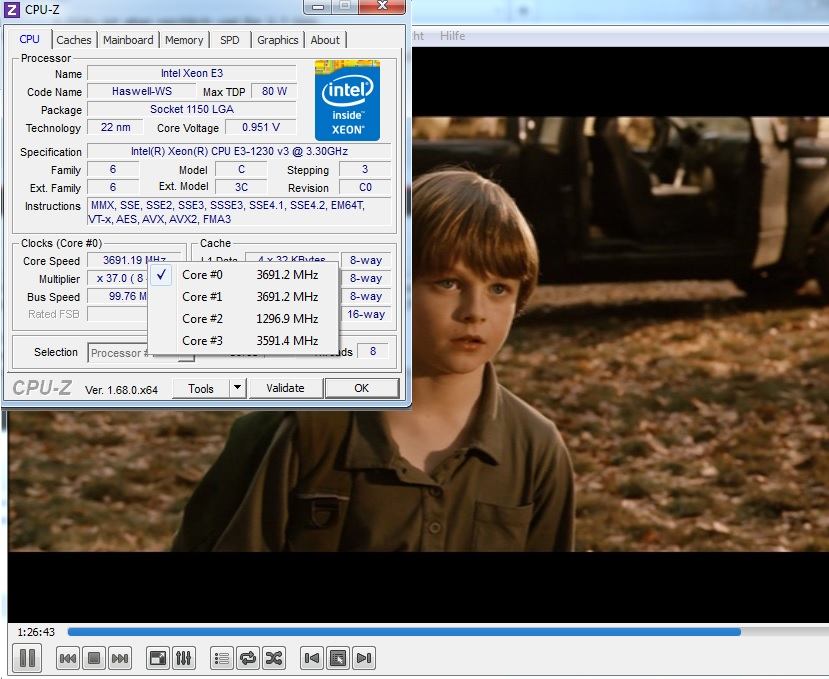
Task: Click the E3-1230 v3 specification field
Action: [239, 151]
